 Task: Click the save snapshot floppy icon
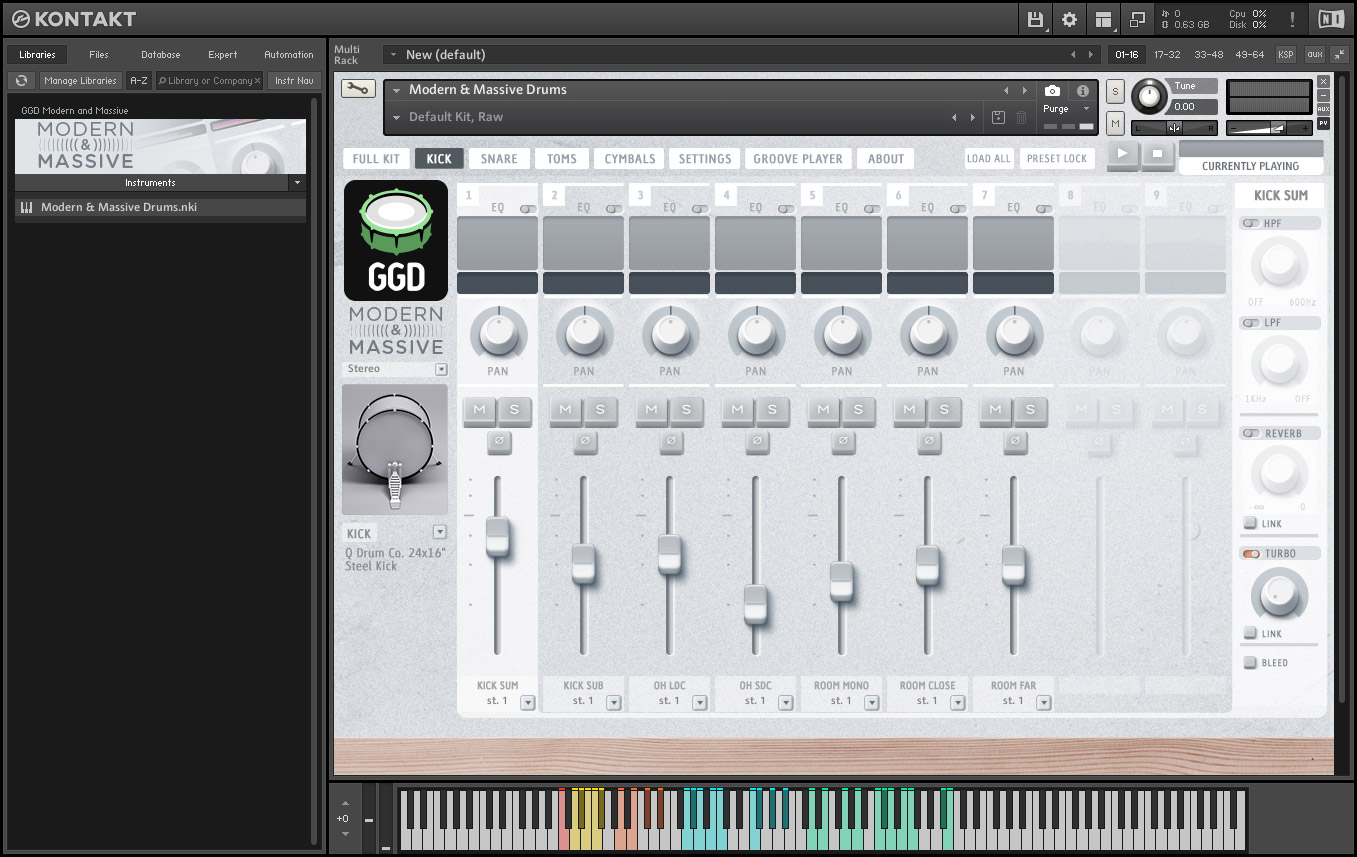click(x=998, y=117)
